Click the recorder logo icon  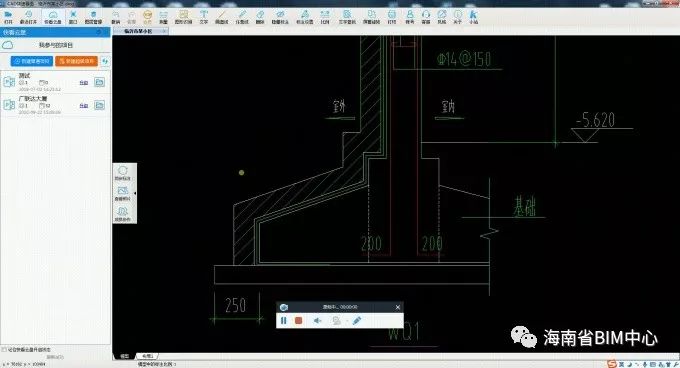point(284,307)
